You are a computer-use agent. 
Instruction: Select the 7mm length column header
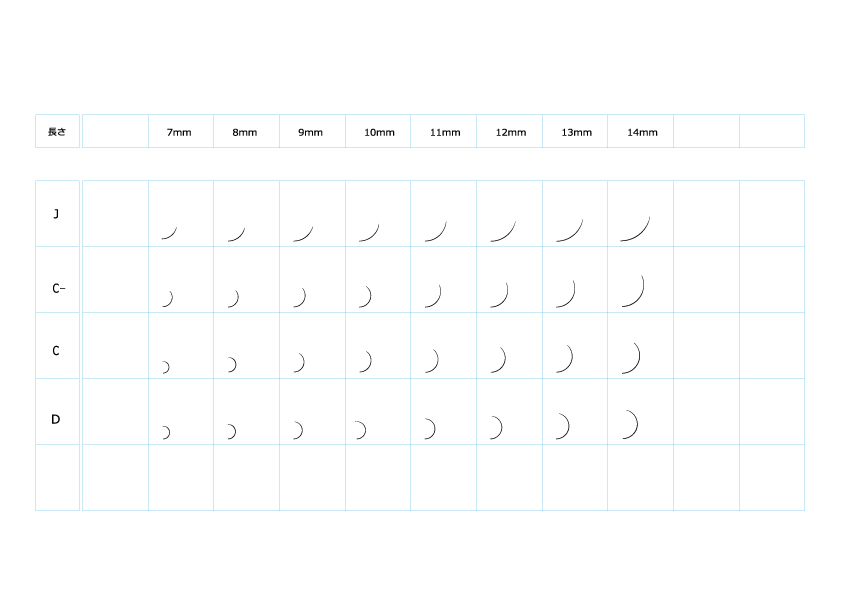(179, 132)
